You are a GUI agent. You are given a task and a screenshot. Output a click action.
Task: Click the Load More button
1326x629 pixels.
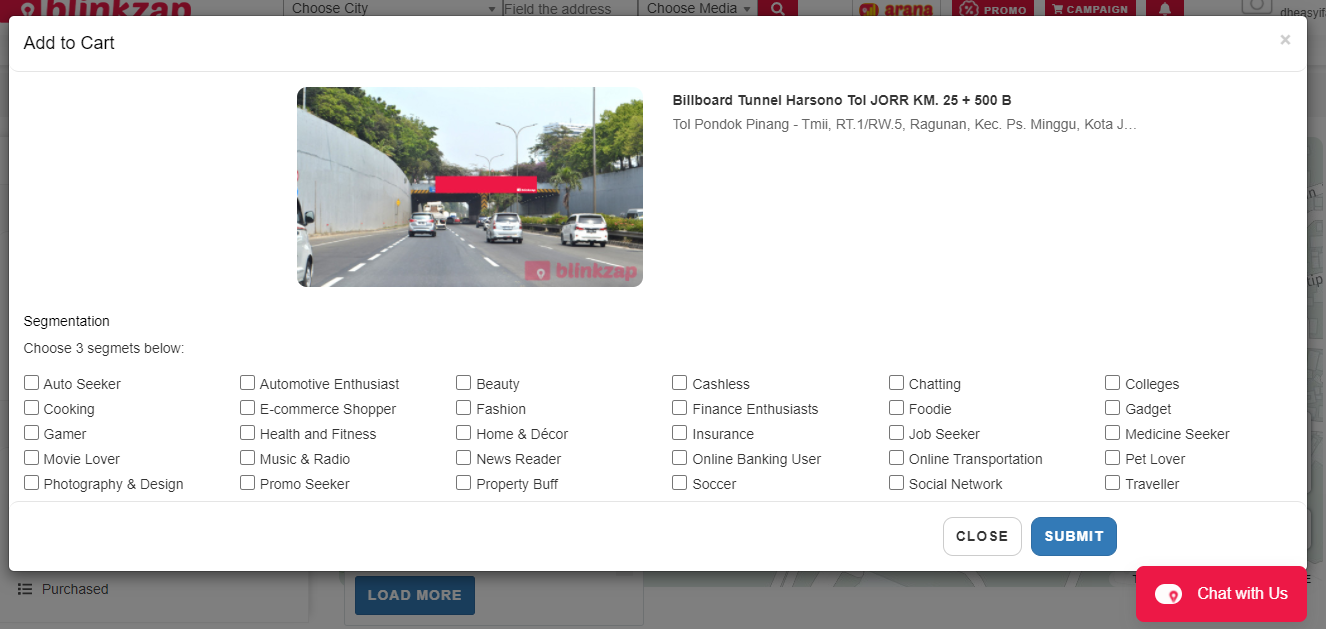point(415,595)
